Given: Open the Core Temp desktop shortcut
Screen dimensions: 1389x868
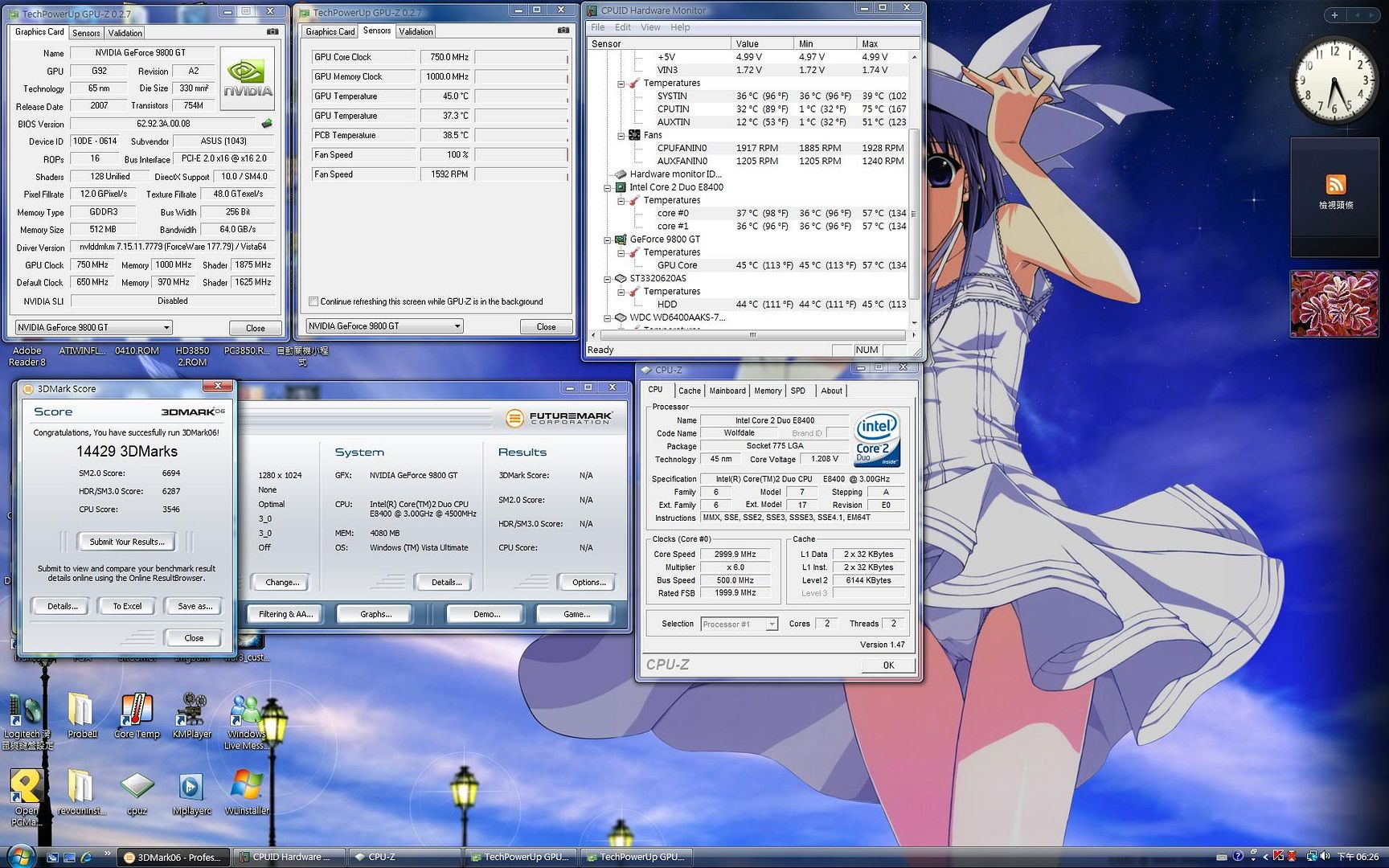Looking at the screenshot, I should (137, 715).
